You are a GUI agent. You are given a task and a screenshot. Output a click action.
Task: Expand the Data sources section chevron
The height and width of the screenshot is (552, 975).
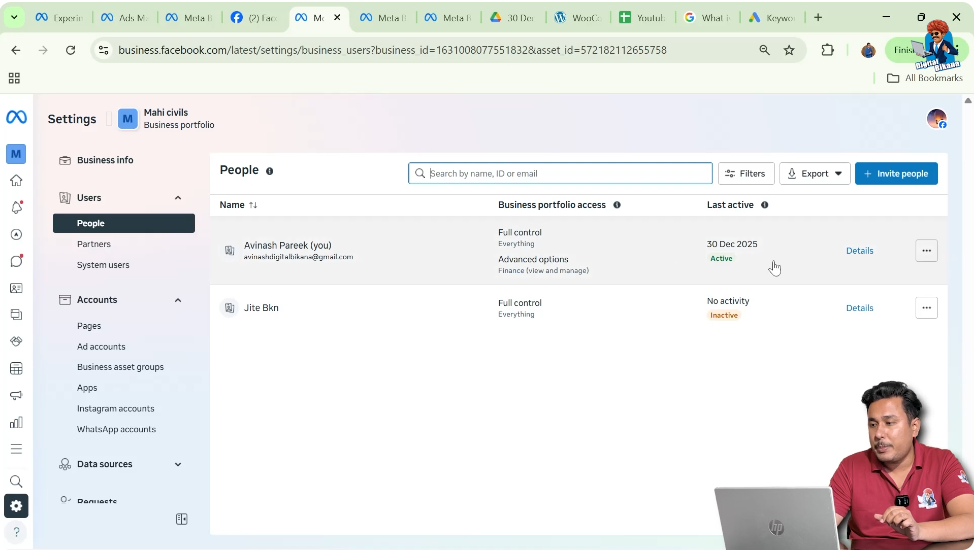pos(178,464)
